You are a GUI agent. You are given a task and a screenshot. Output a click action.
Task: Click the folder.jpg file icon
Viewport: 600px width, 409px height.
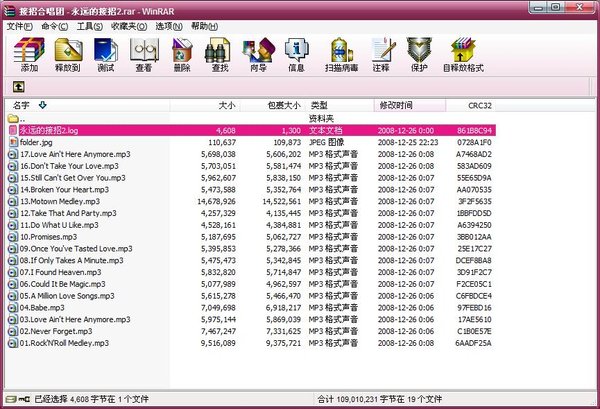(x=13, y=142)
